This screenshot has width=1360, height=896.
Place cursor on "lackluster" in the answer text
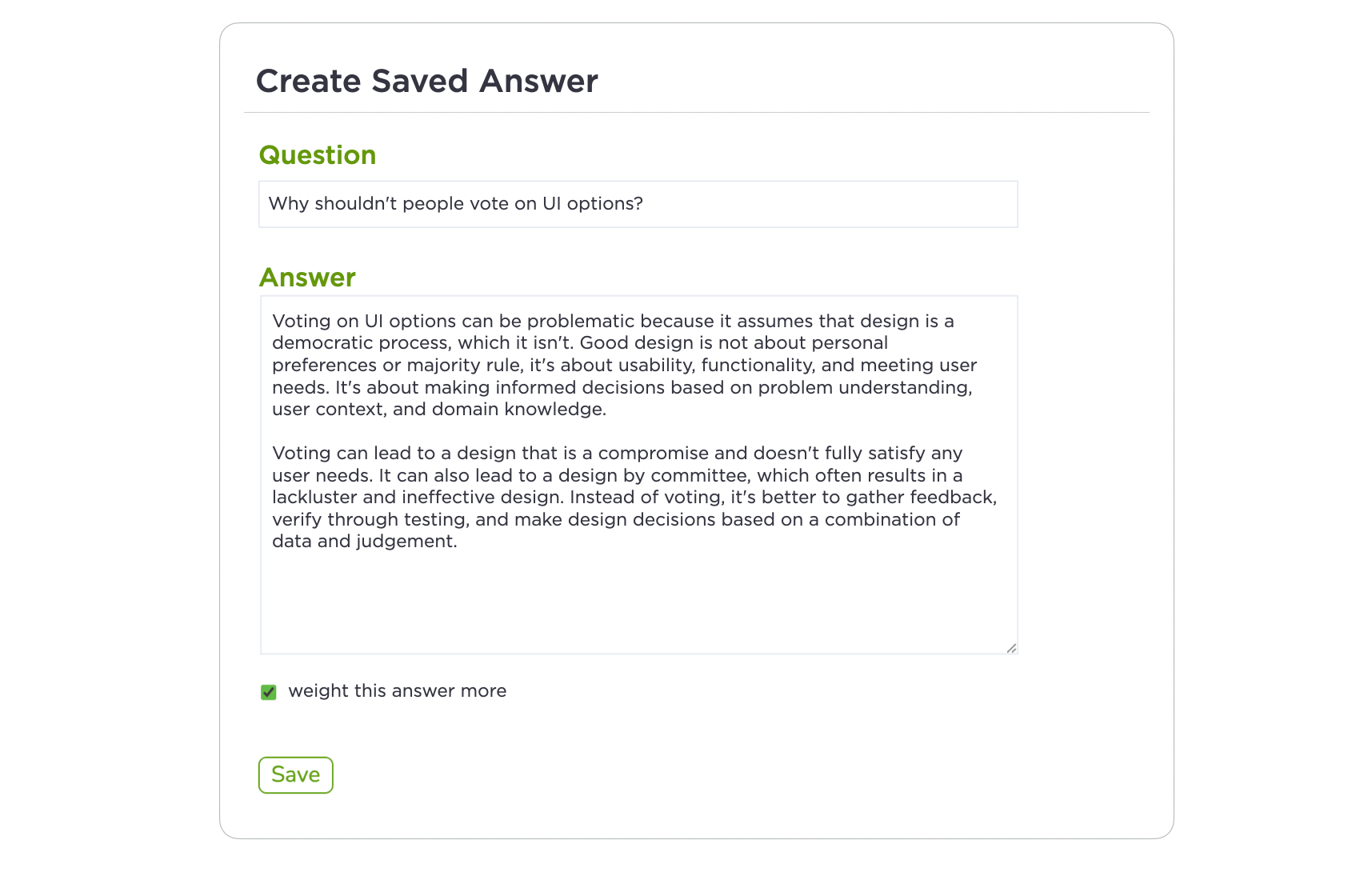pos(314,498)
